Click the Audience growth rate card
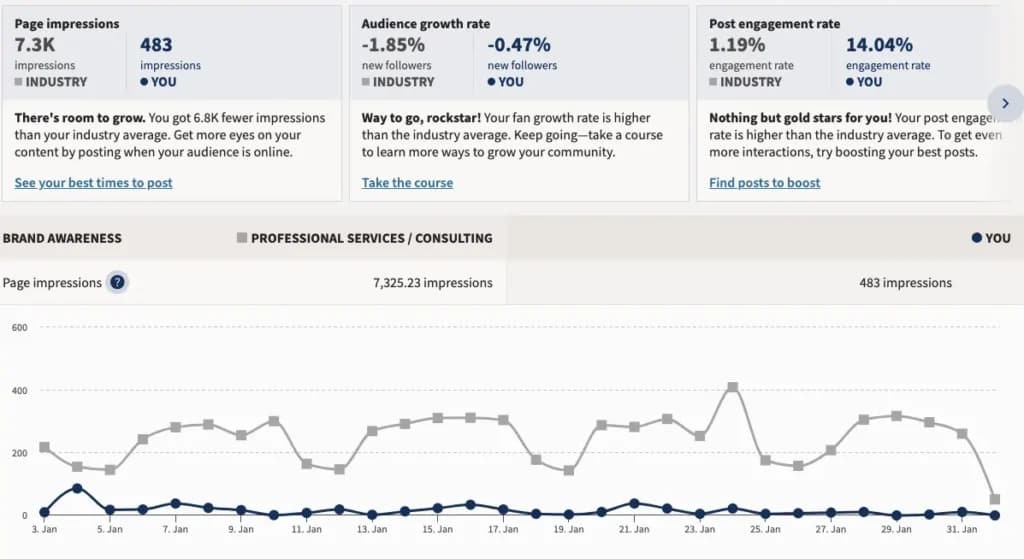Viewport: 1024px width, 559px height. click(519, 103)
